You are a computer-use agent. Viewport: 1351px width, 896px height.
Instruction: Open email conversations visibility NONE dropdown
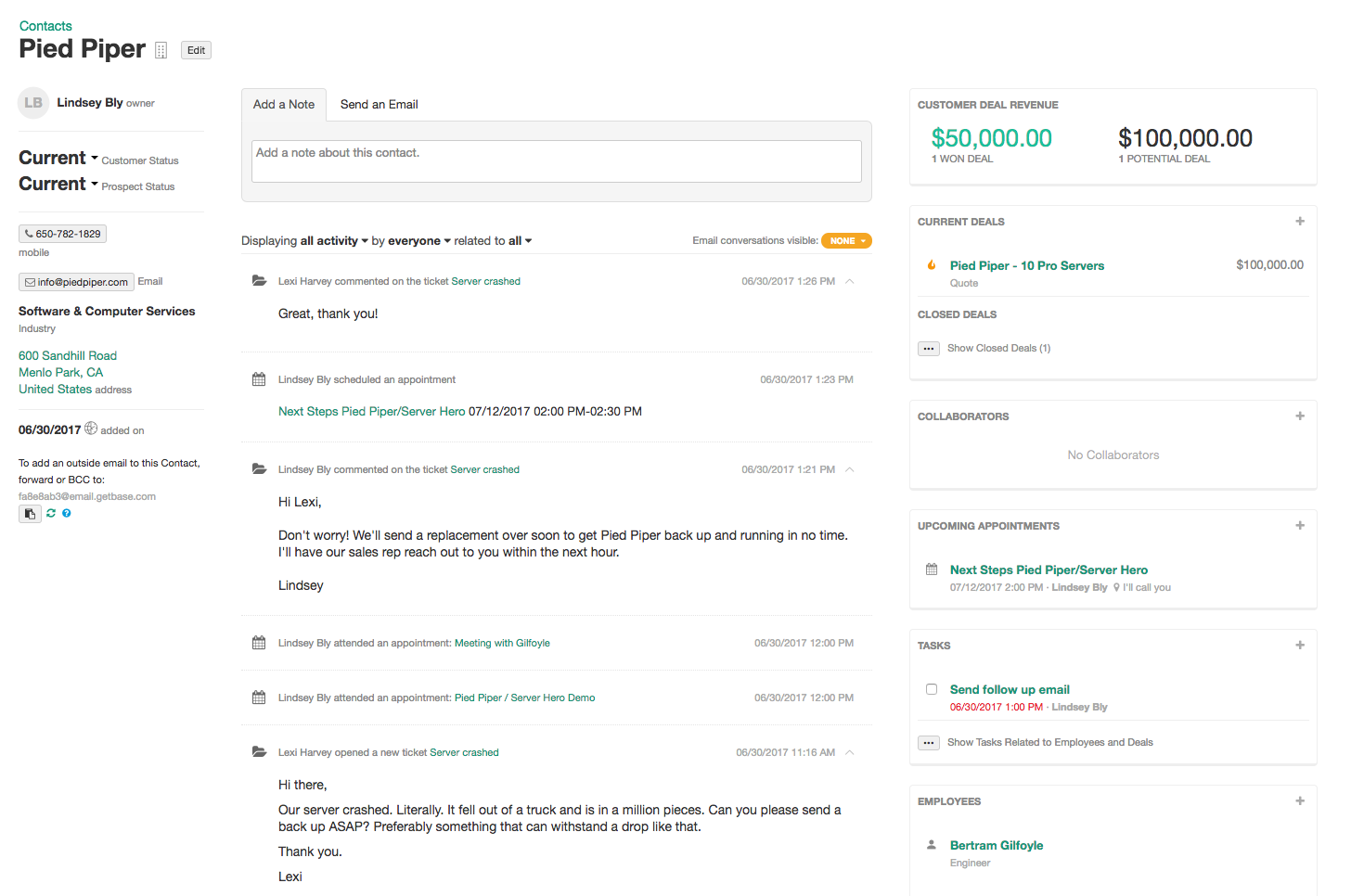(x=846, y=241)
